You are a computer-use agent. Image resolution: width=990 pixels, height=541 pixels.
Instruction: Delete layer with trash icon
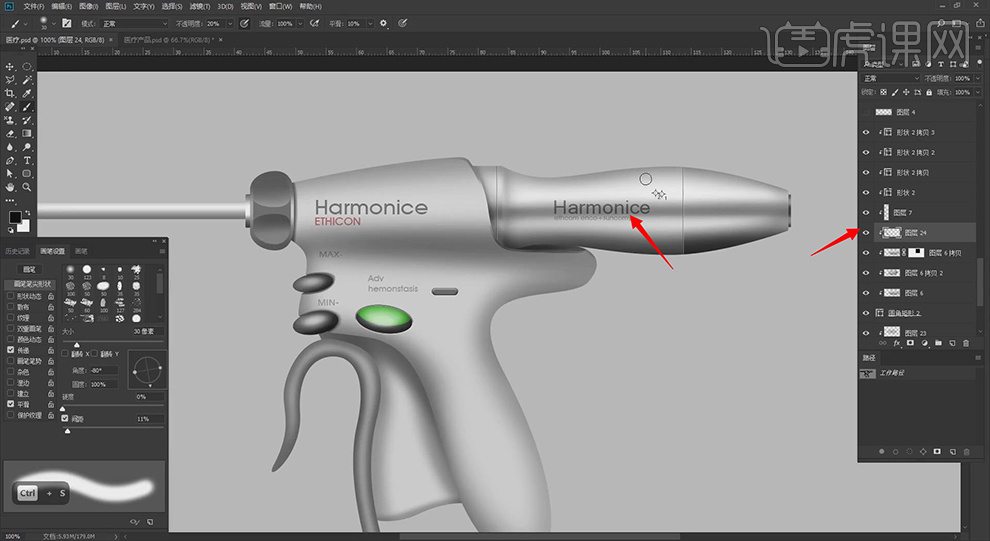(965, 343)
